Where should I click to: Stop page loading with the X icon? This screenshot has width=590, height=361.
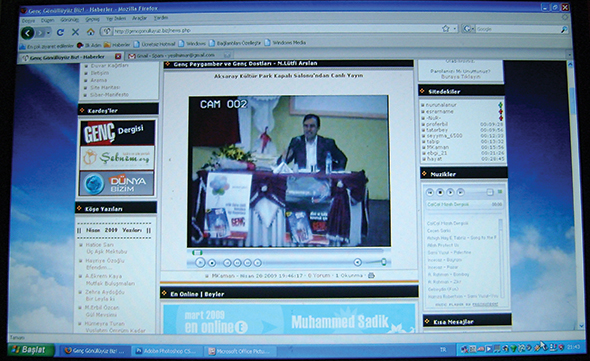75,32
